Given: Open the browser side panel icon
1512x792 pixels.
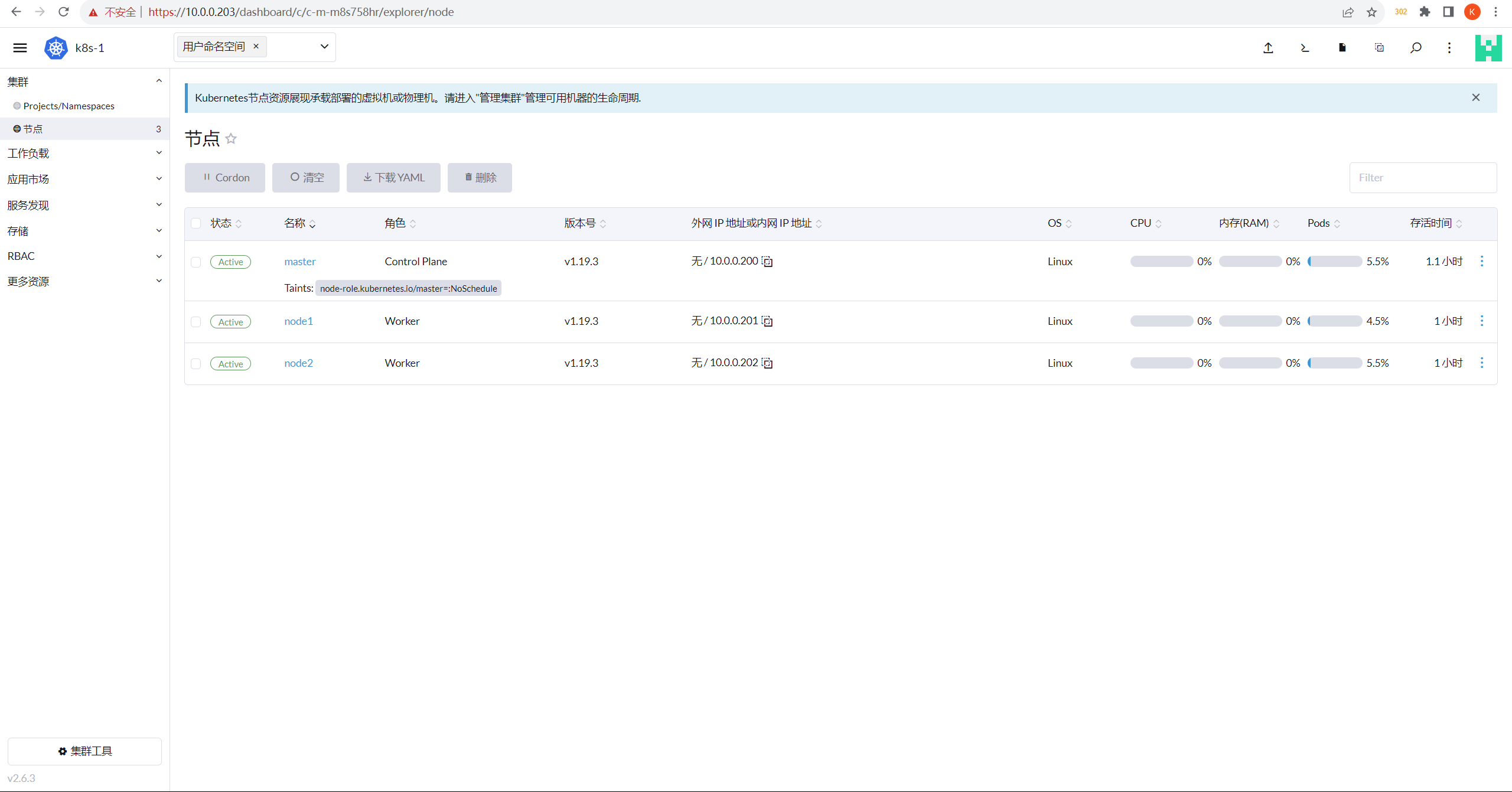Looking at the screenshot, I should coord(1448,12).
